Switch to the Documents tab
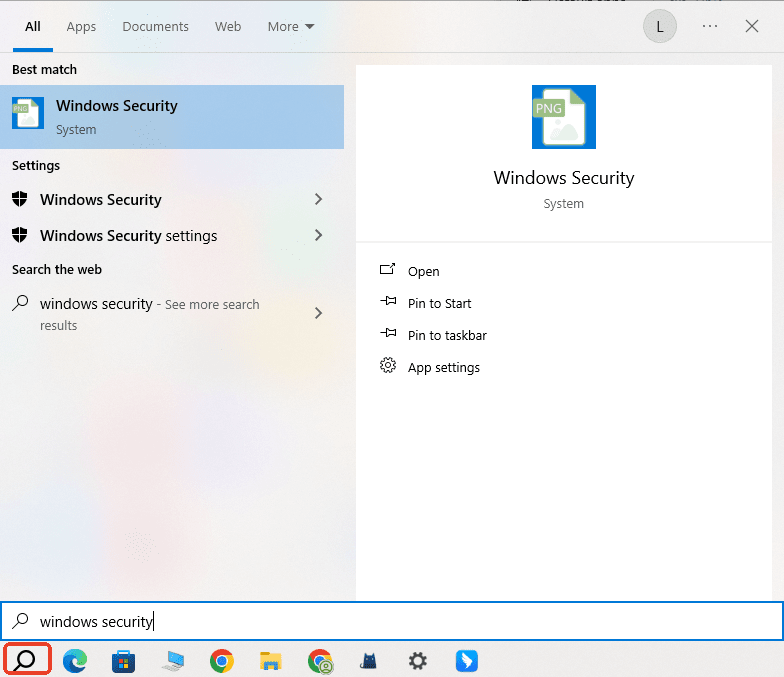This screenshot has width=784, height=677. [x=155, y=27]
